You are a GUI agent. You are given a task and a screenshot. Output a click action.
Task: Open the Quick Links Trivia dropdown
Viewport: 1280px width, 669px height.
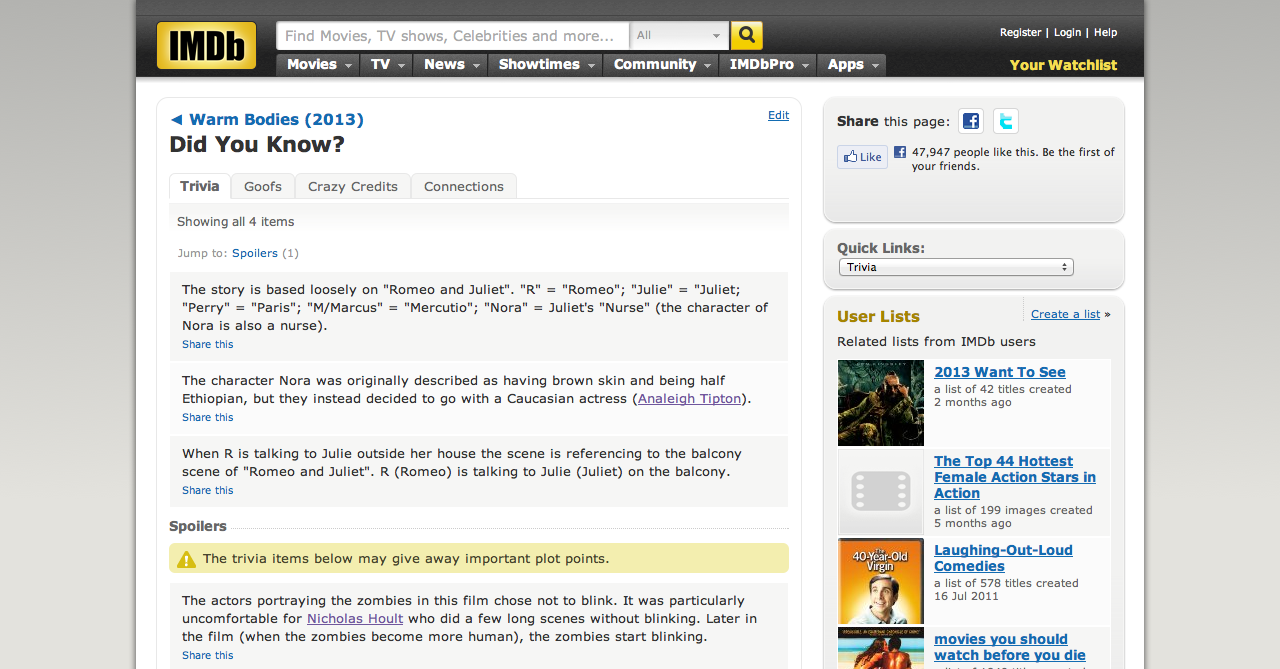[x=956, y=267]
